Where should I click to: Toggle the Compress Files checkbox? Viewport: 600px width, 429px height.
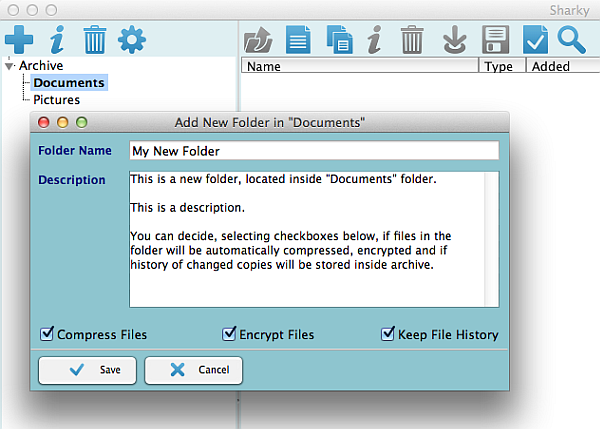[47, 334]
